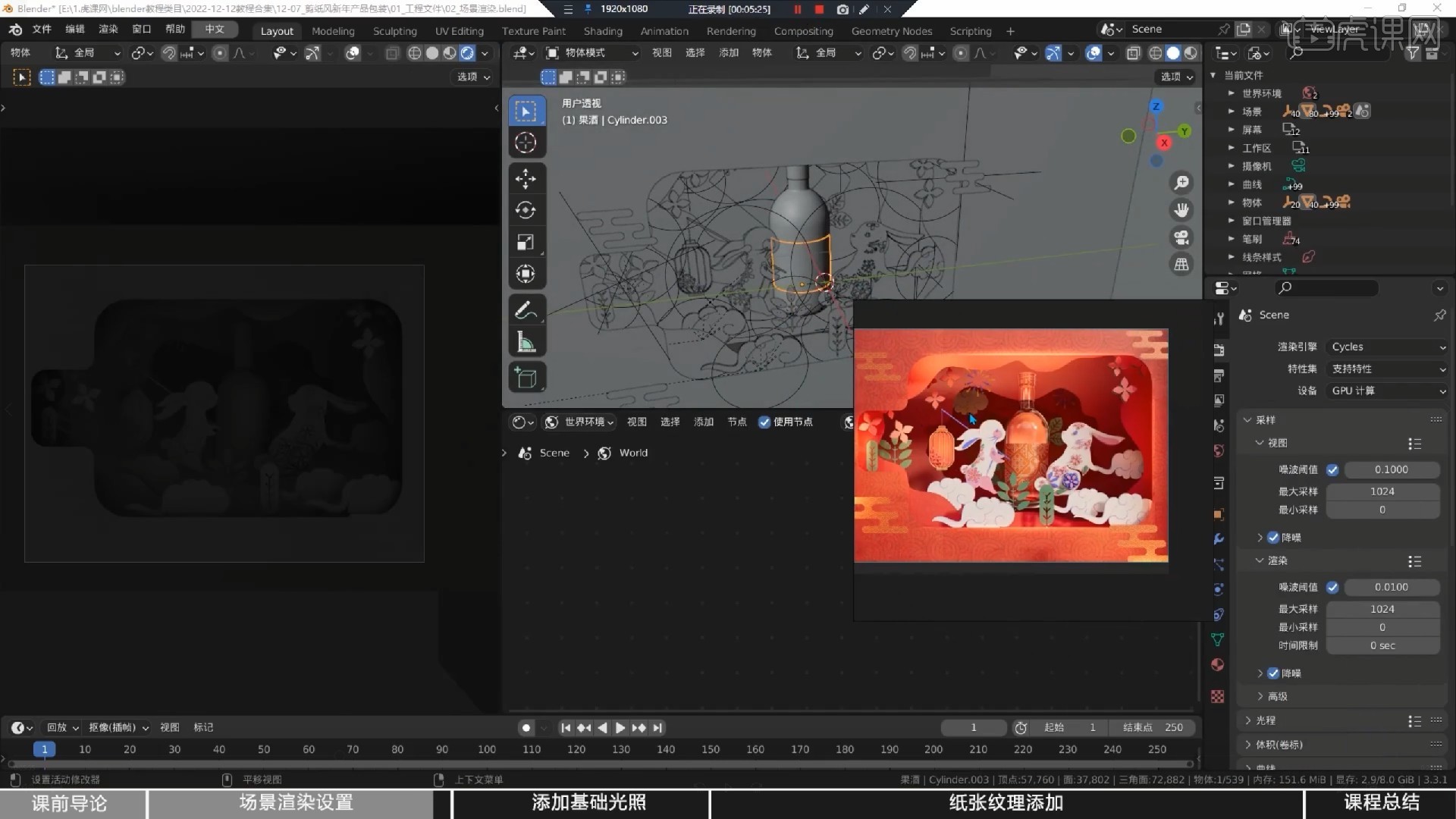The image size is (1456, 819).
Task: Click the pan hand gizmo icon
Action: click(x=1181, y=210)
